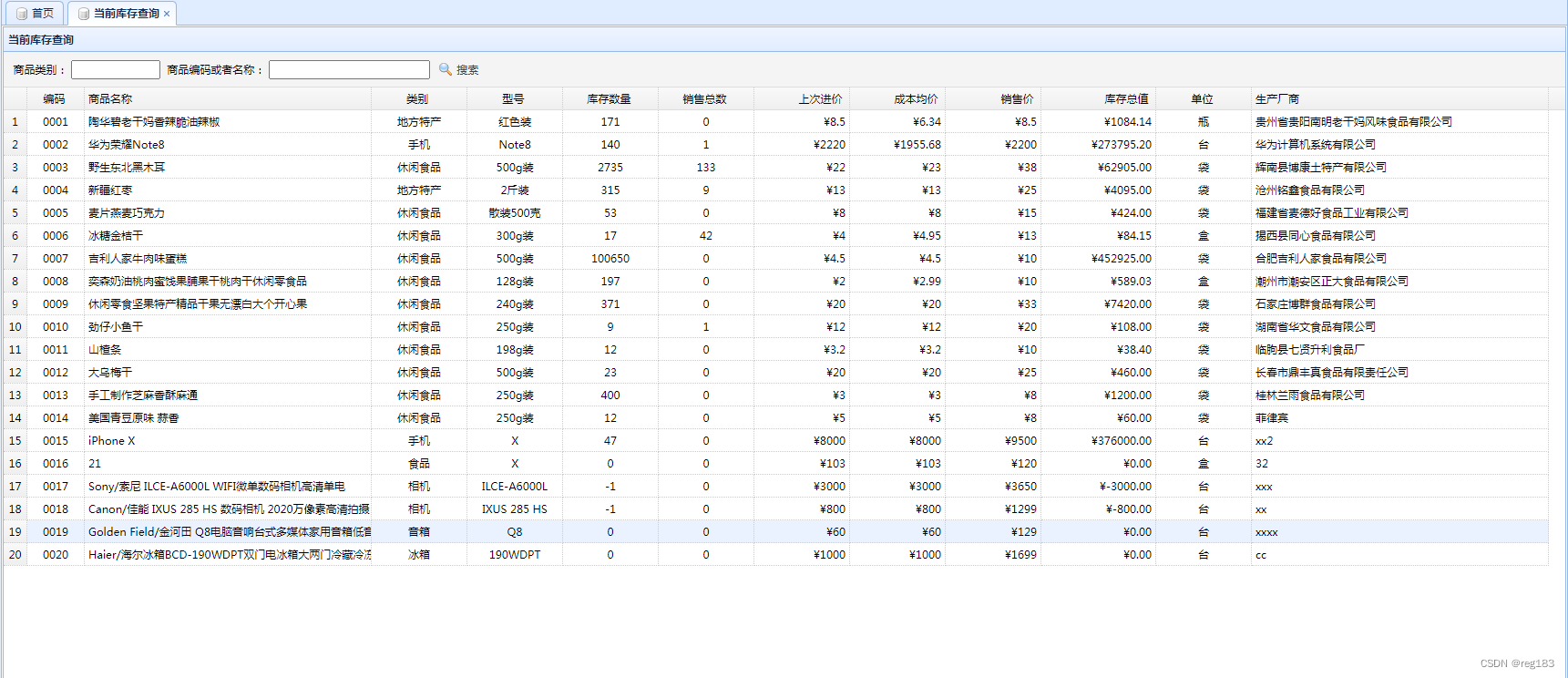Select row 休闲零食坚果特产精品干果无漂白大个开心果
The height and width of the screenshot is (678, 1568).
click(x=775, y=303)
